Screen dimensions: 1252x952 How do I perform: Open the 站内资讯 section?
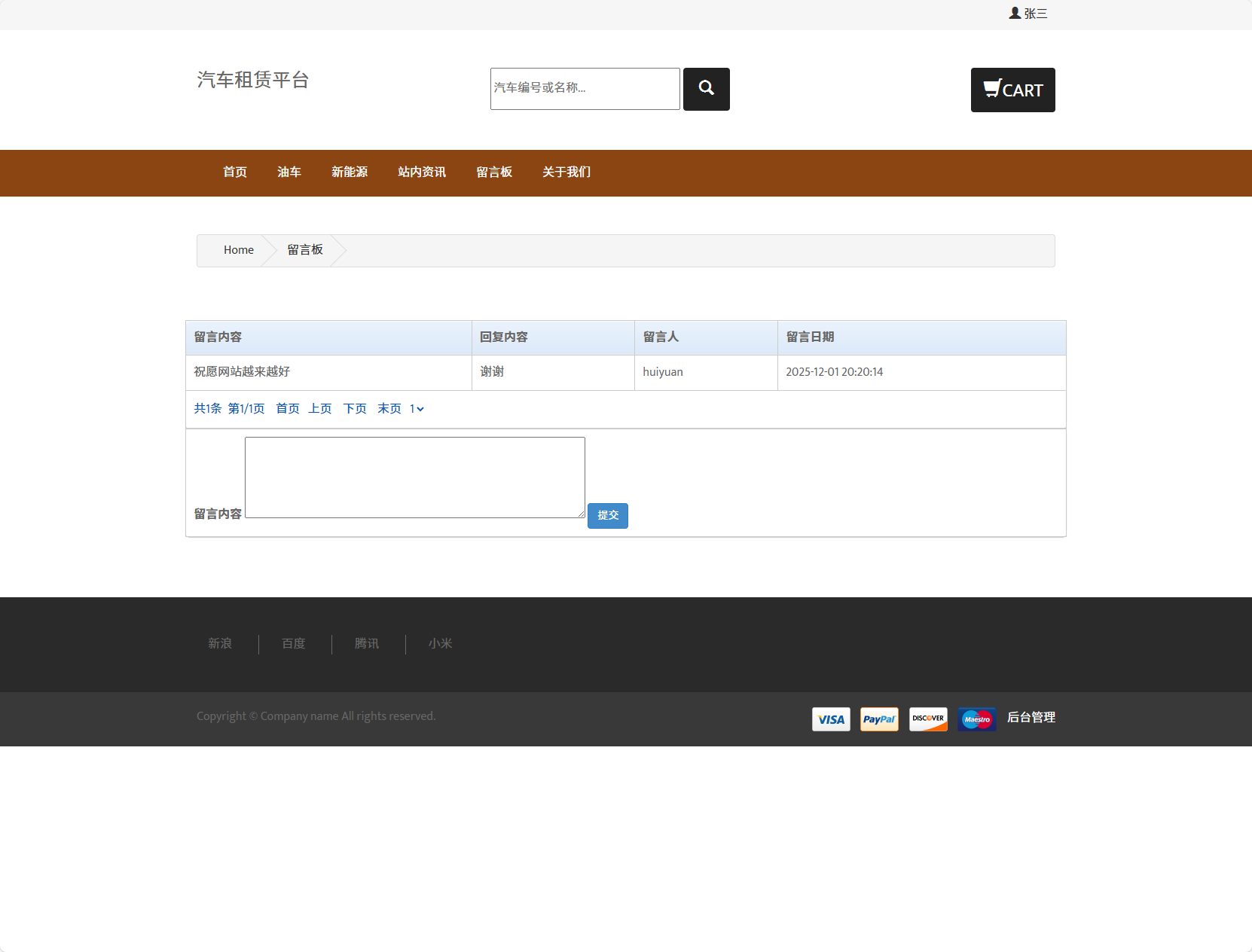(422, 172)
